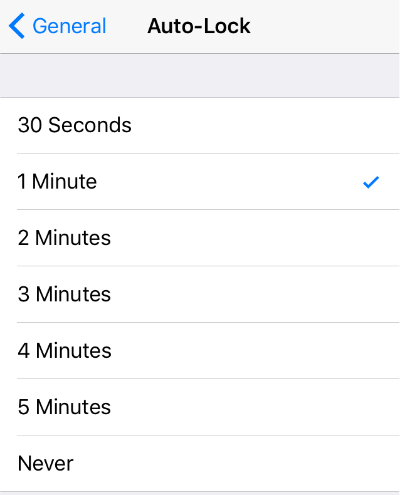Image resolution: width=400 pixels, height=495 pixels.
Task: Tap the word "Minutes" in 5 Minutes row
Action: 73,407
